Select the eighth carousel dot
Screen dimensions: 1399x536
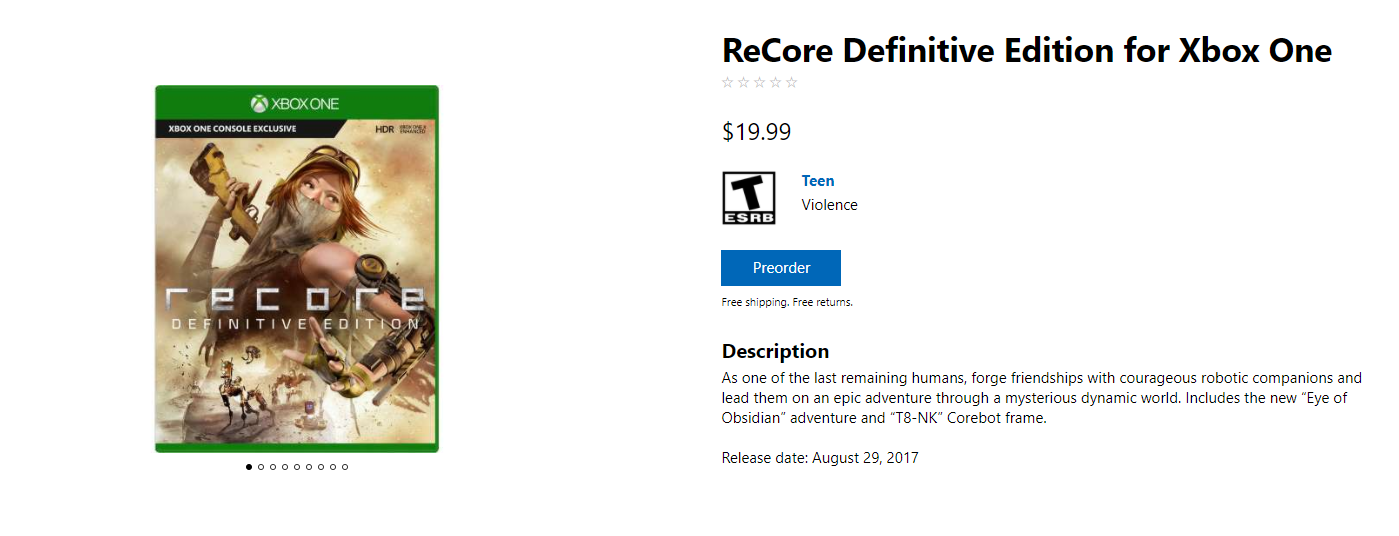click(x=333, y=467)
